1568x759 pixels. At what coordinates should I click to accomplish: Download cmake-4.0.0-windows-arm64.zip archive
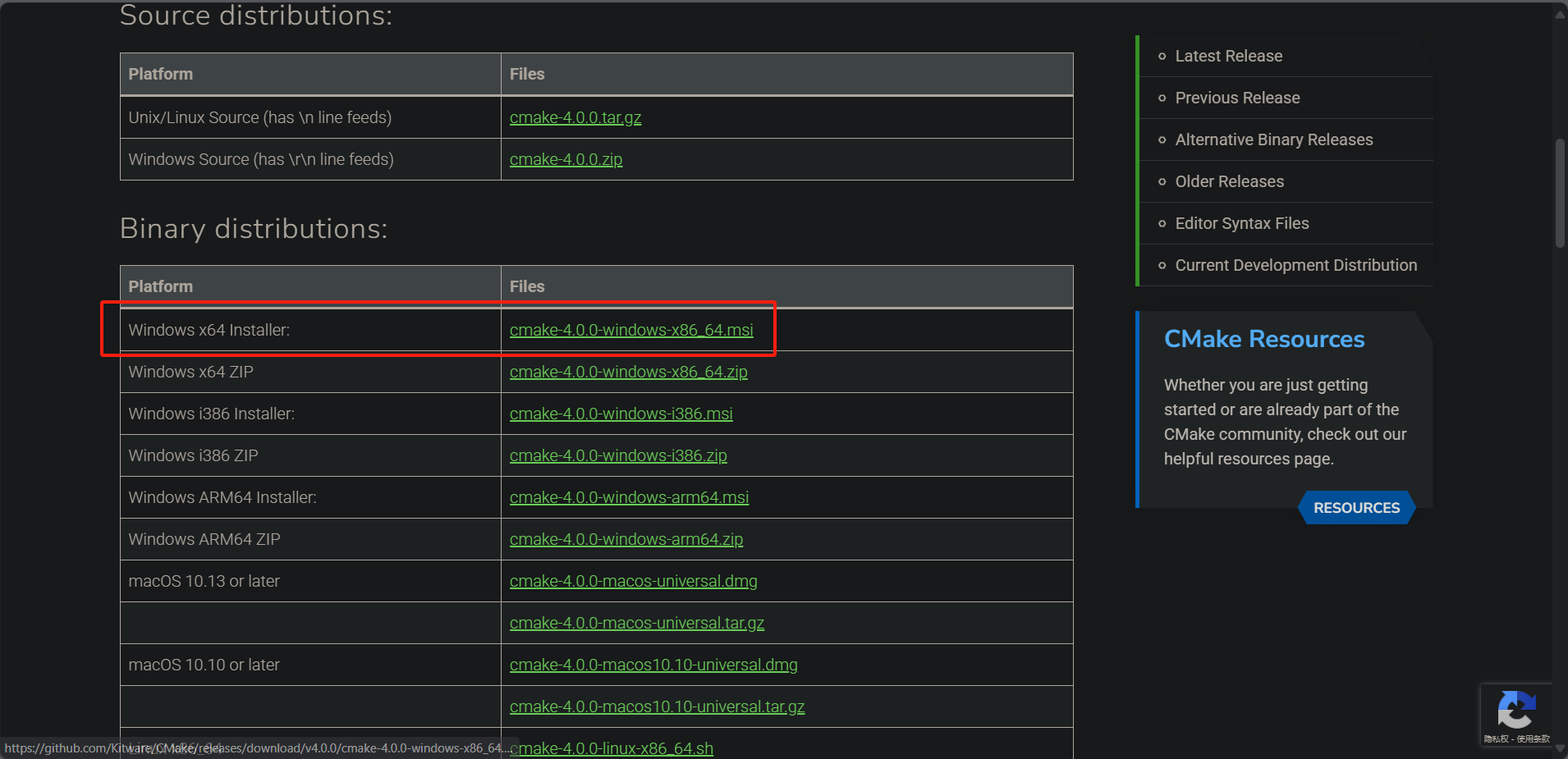pos(626,539)
